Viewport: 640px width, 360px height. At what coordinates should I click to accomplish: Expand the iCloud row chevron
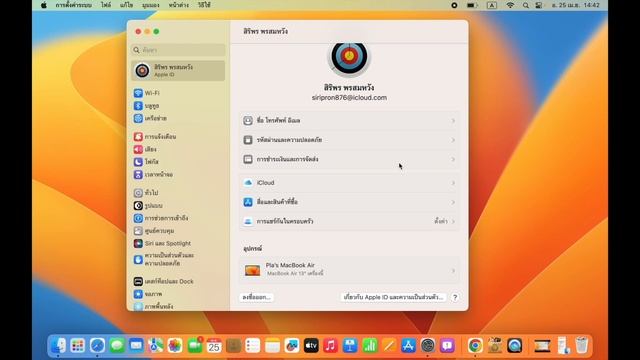point(453,183)
